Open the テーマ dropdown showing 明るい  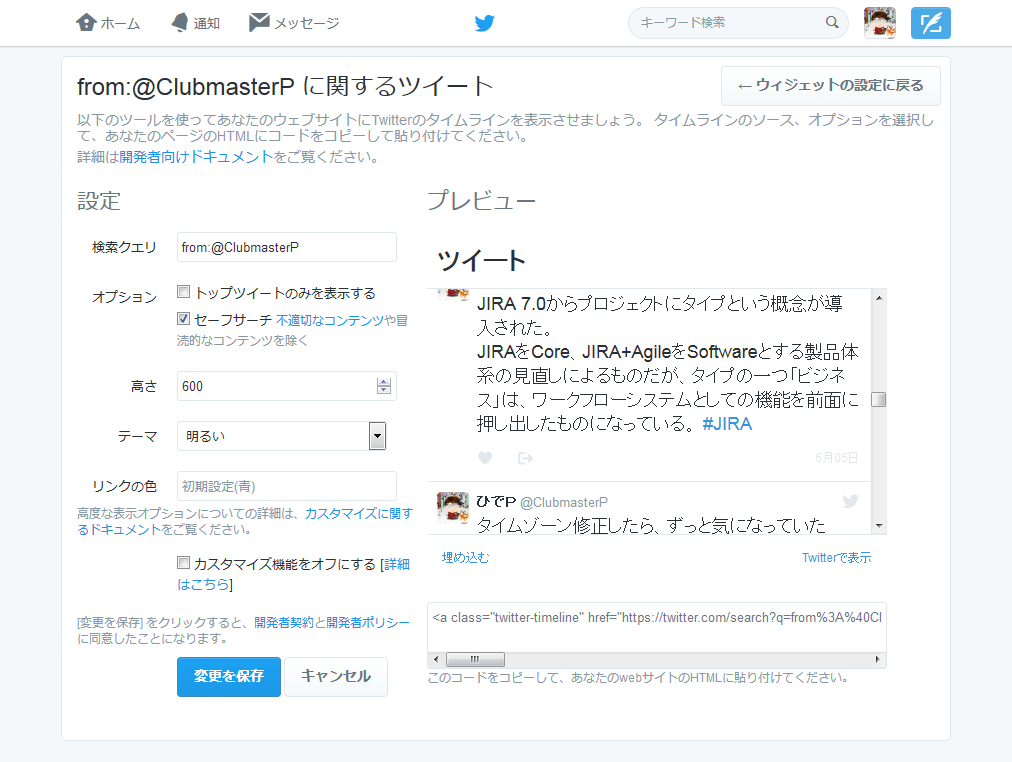[281, 436]
